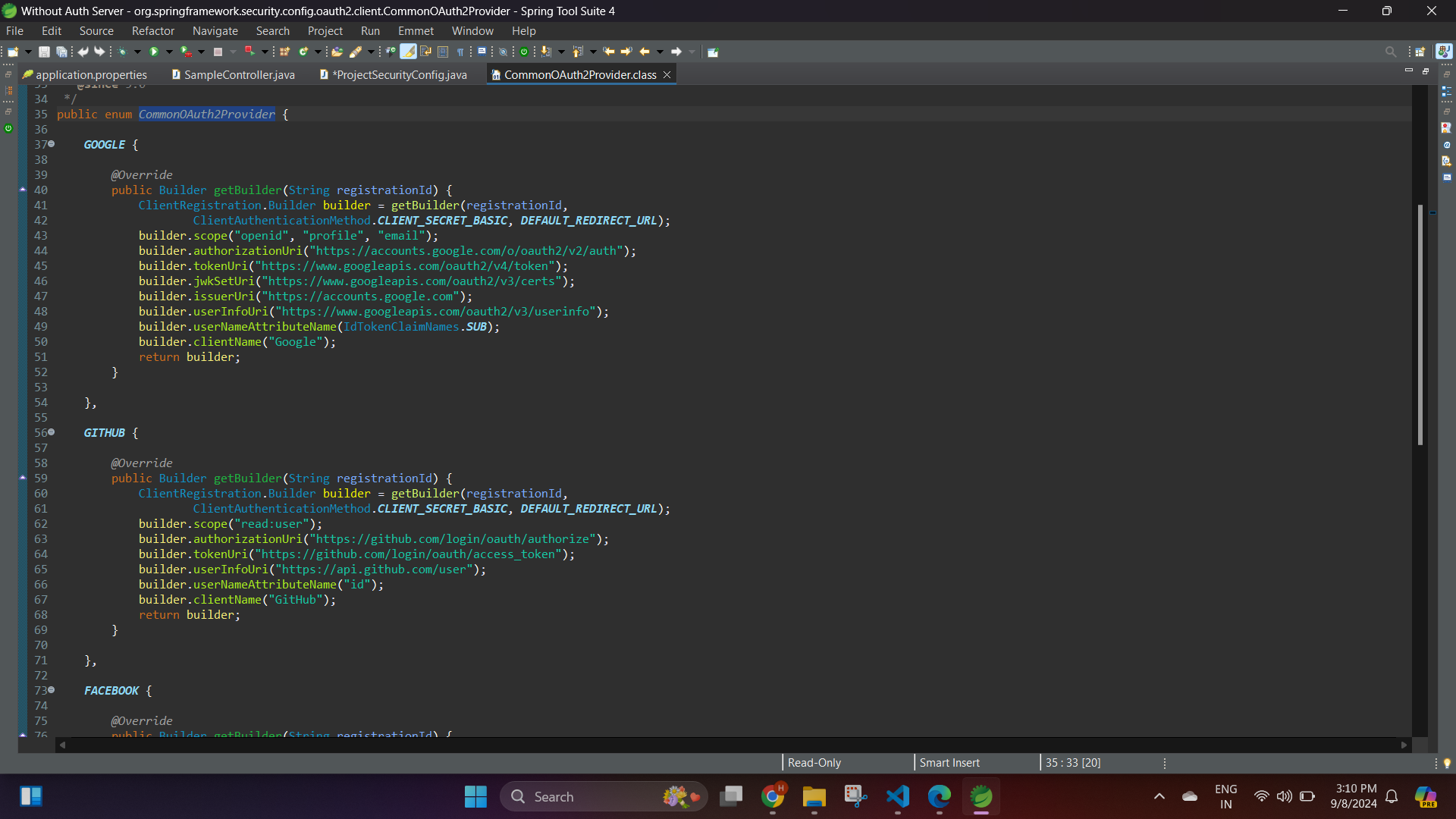Click the Save All icon
The height and width of the screenshot is (819, 1456).
pos(61,52)
